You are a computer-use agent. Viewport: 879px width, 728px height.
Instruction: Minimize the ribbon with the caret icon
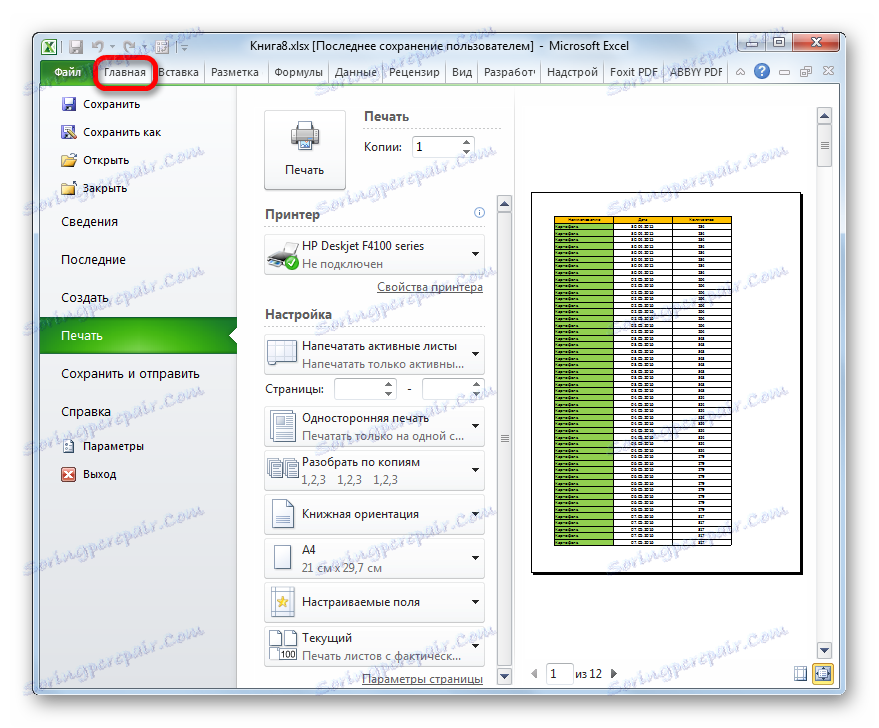[x=740, y=72]
